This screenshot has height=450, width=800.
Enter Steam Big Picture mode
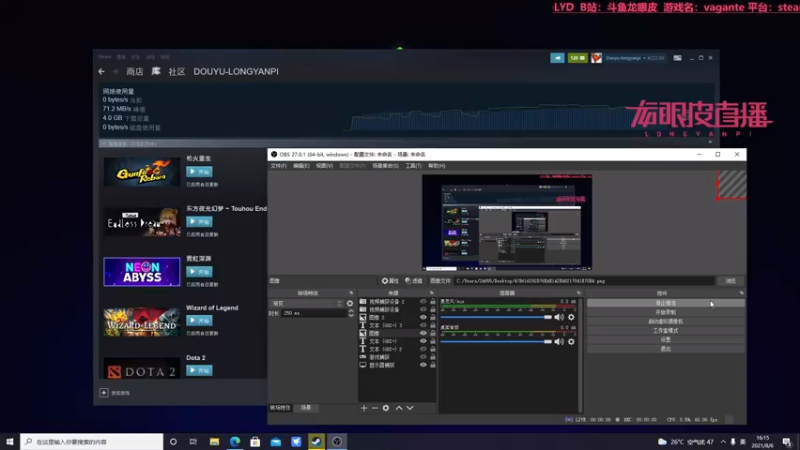click(677, 58)
